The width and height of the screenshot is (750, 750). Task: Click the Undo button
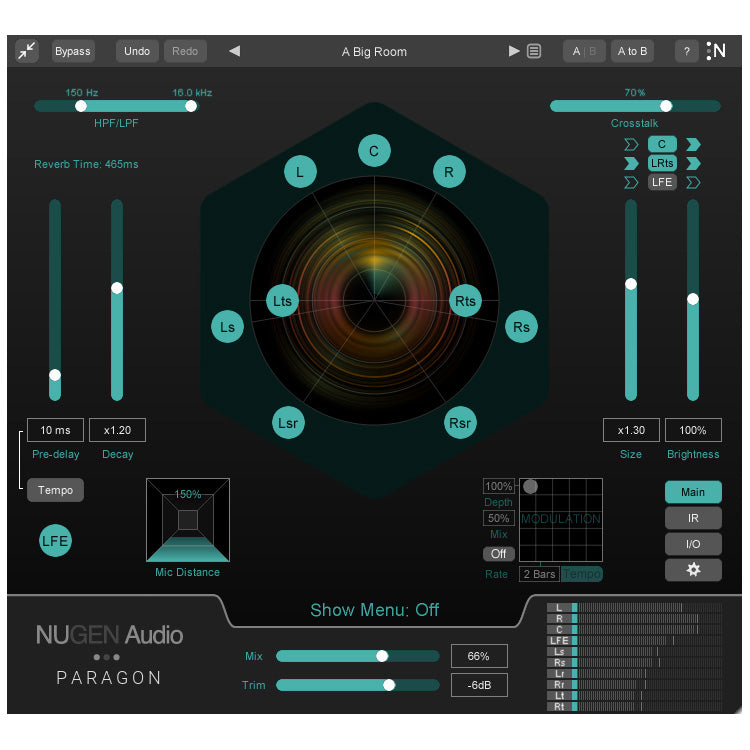pyautogui.click(x=137, y=51)
